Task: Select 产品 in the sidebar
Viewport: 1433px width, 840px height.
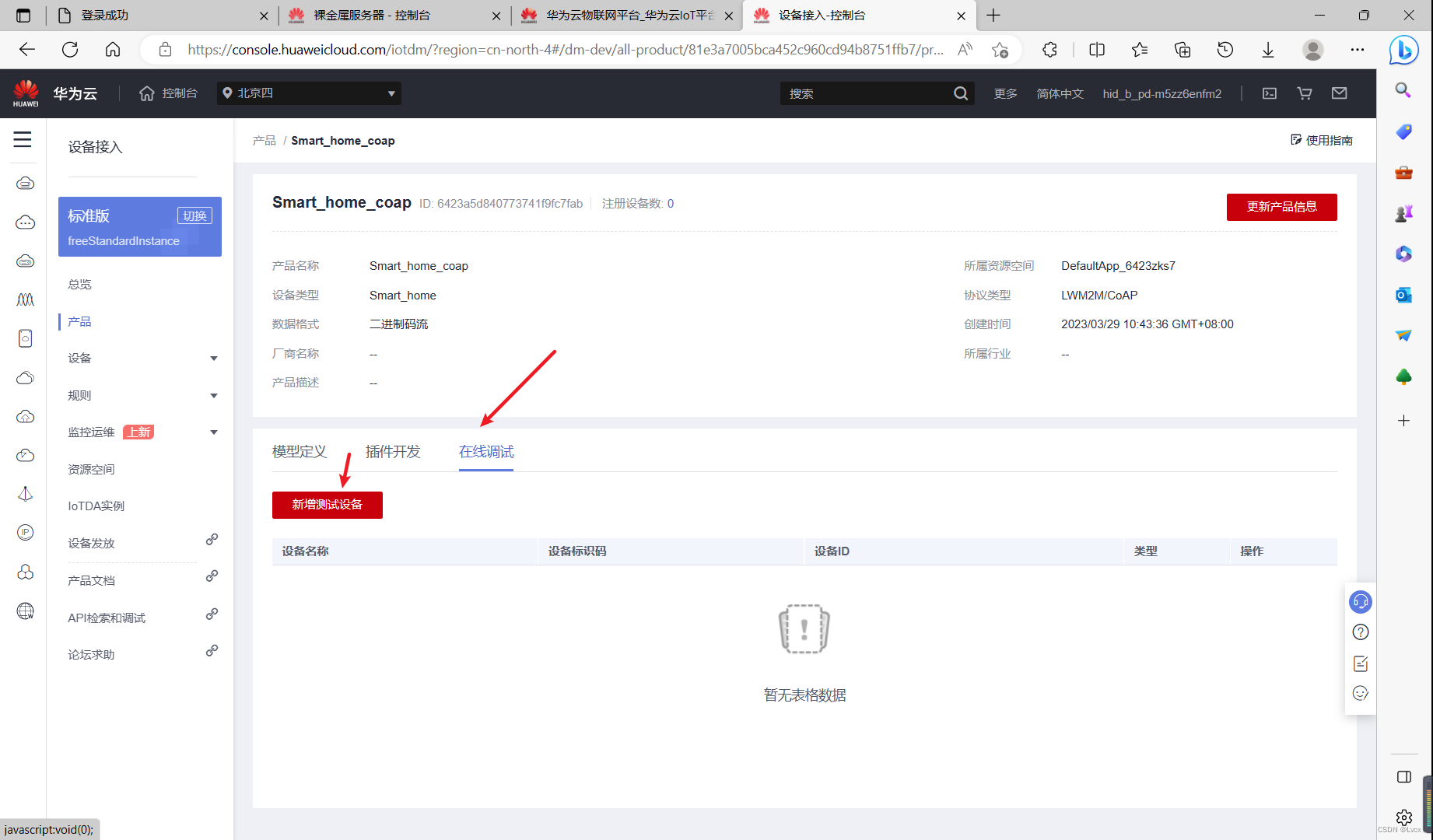Action: point(79,322)
